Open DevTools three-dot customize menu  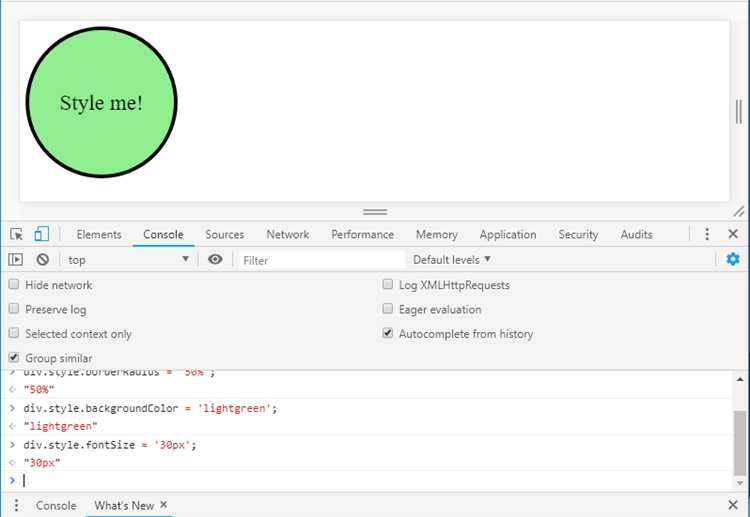tap(707, 234)
